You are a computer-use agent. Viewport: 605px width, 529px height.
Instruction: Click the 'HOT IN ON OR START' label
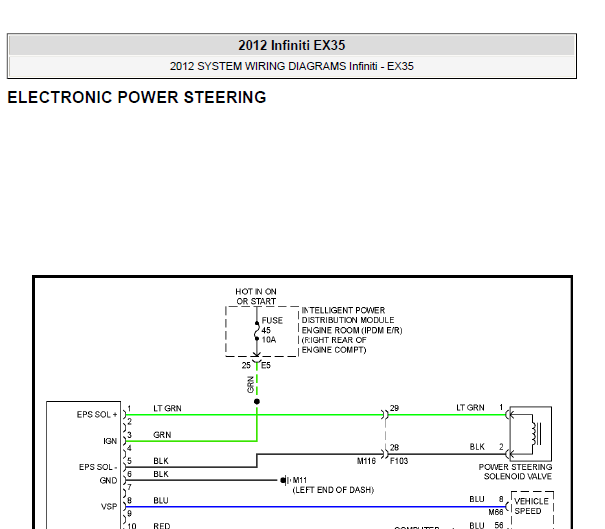(256, 296)
